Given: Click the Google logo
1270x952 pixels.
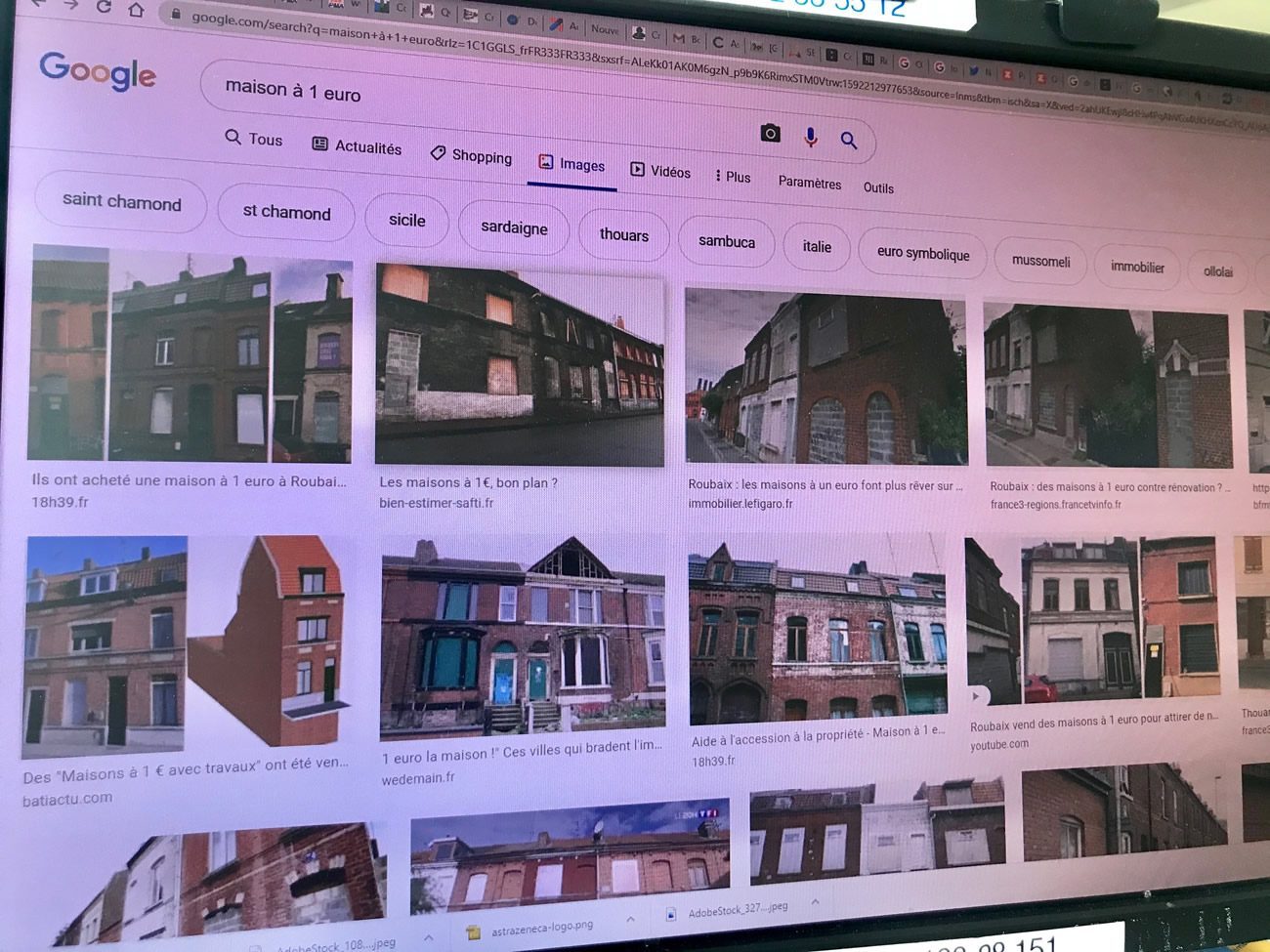Looking at the screenshot, I should [x=98, y=70].
